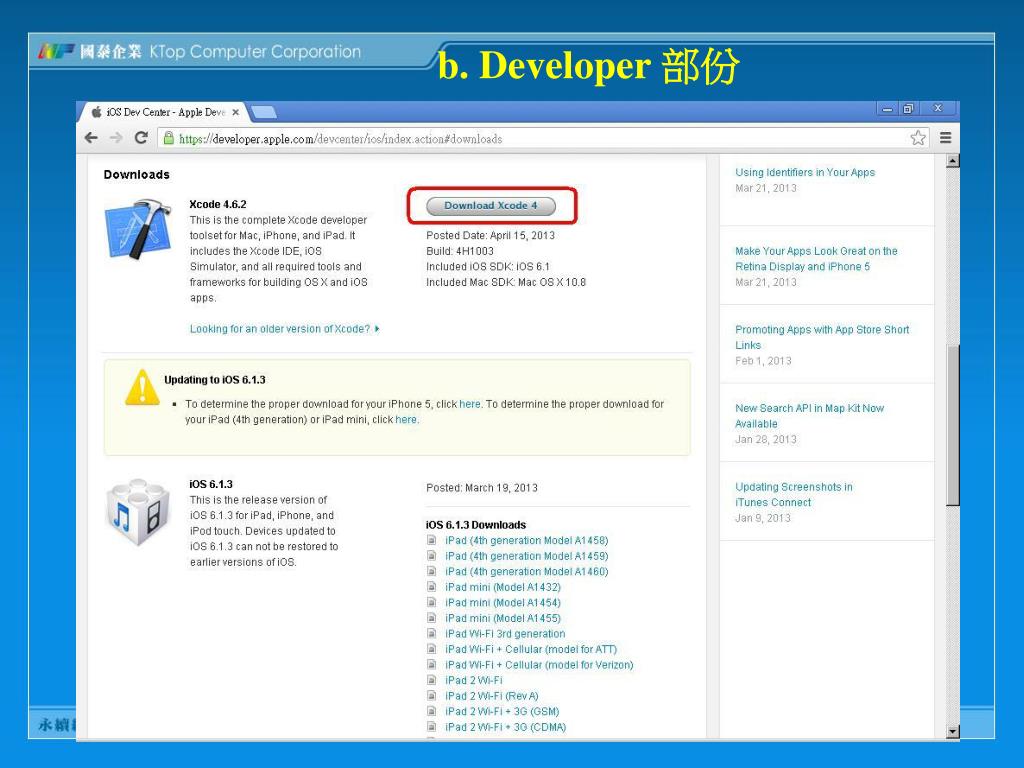Click the scrollbar down arrow
The width and height of the screenshot is (1024, 768).
[x=953, y=732]
